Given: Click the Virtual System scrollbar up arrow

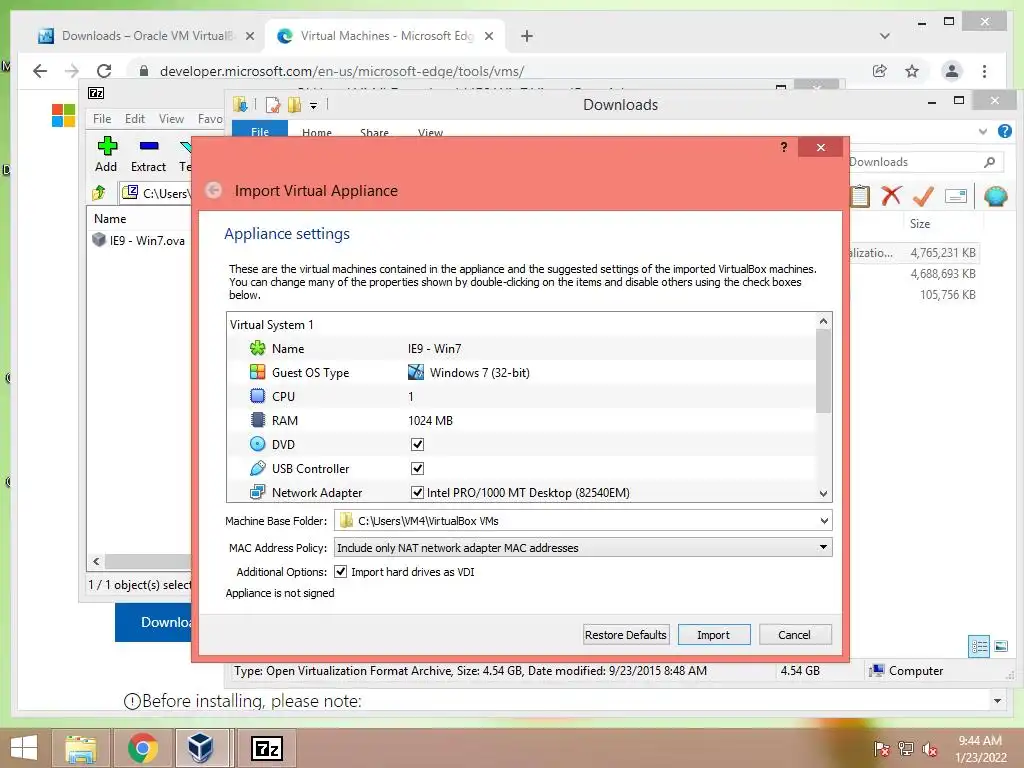Looking at the screenshot, I should [824, 321].
